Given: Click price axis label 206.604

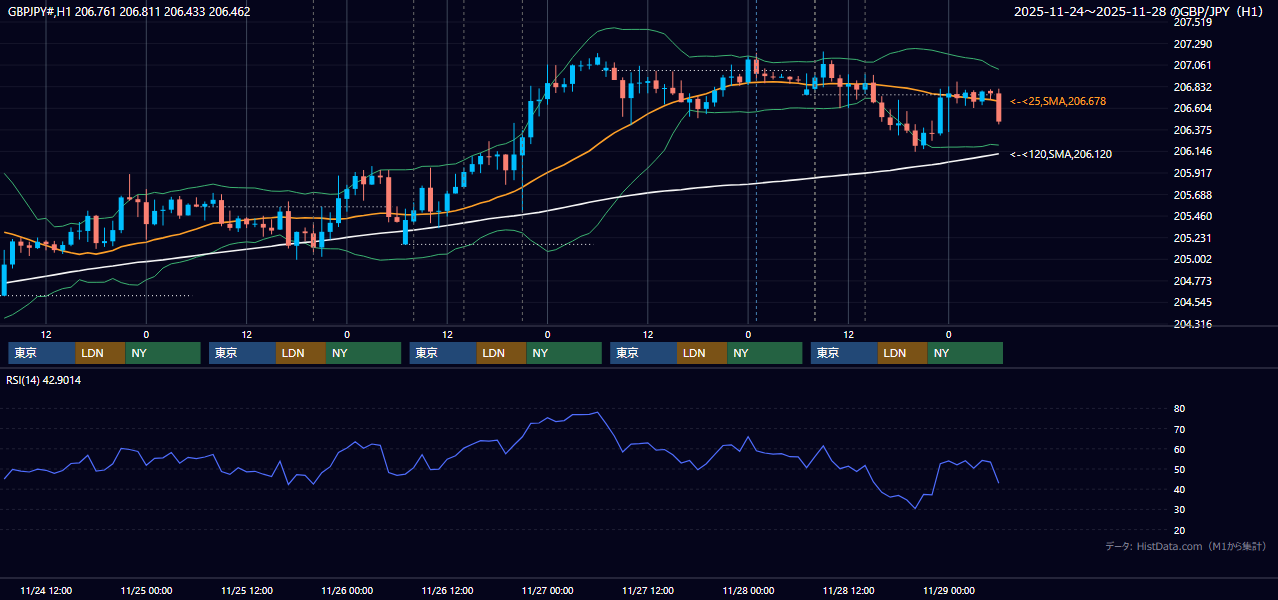Looking at the screenshot, I should 1192,108.
